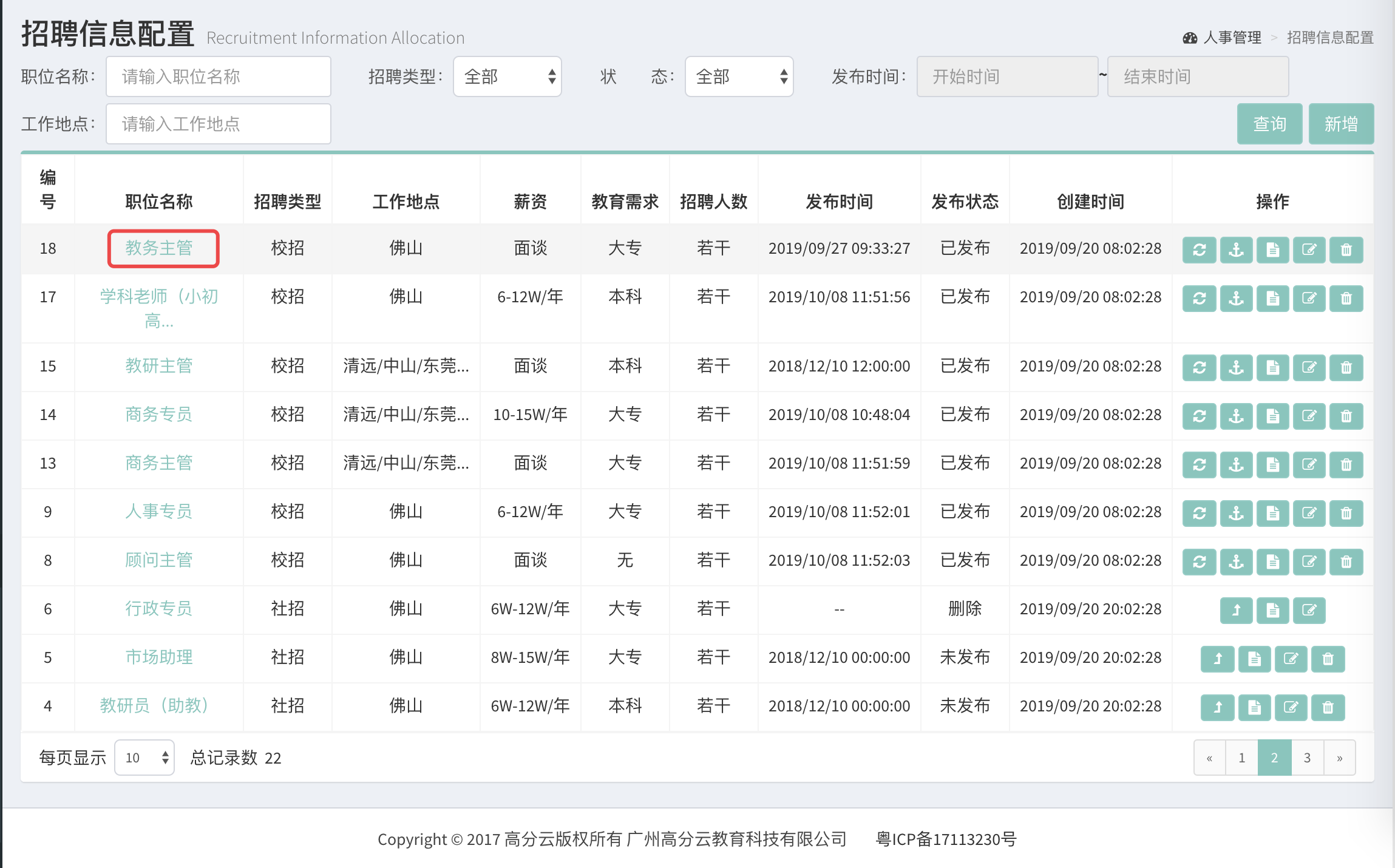Open the 招聘类型 dropdown
The width and height of the screenshot is (1395, 868).
(507, 76)
